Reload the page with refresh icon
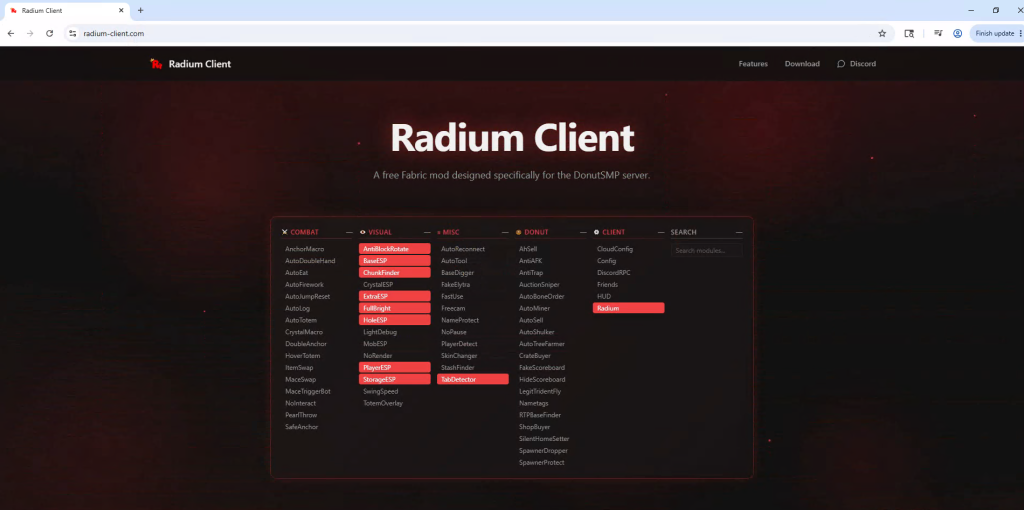Image resolution: width=1024 pixels, height=510 pixels. click(x=50, y=33)
